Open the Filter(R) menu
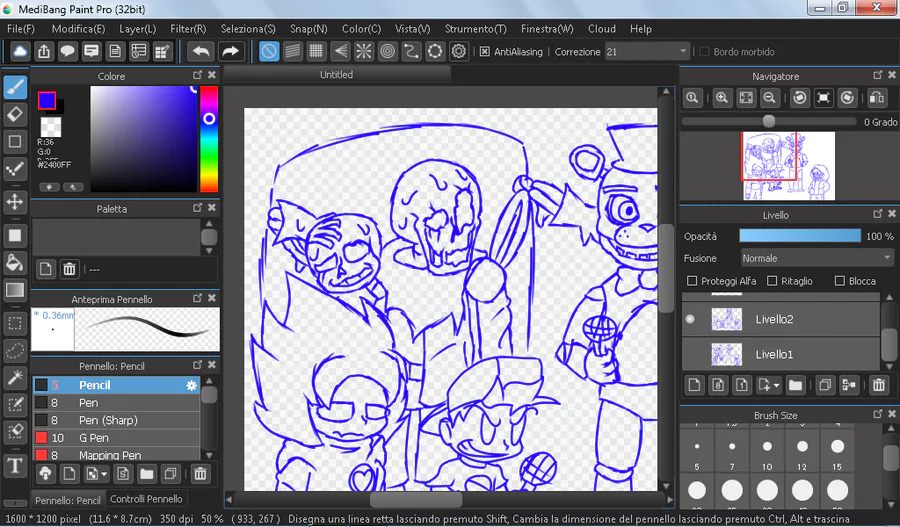This screenshot has height=527, width=900. pos(188,29)
